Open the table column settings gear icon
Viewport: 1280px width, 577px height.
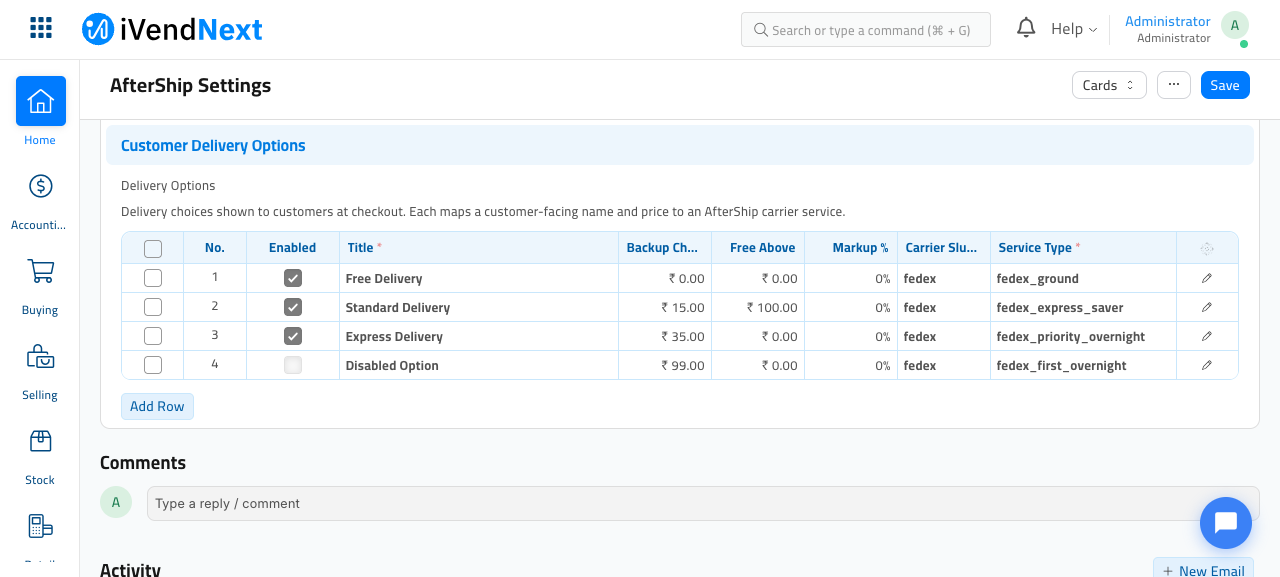pos(1207,248)
